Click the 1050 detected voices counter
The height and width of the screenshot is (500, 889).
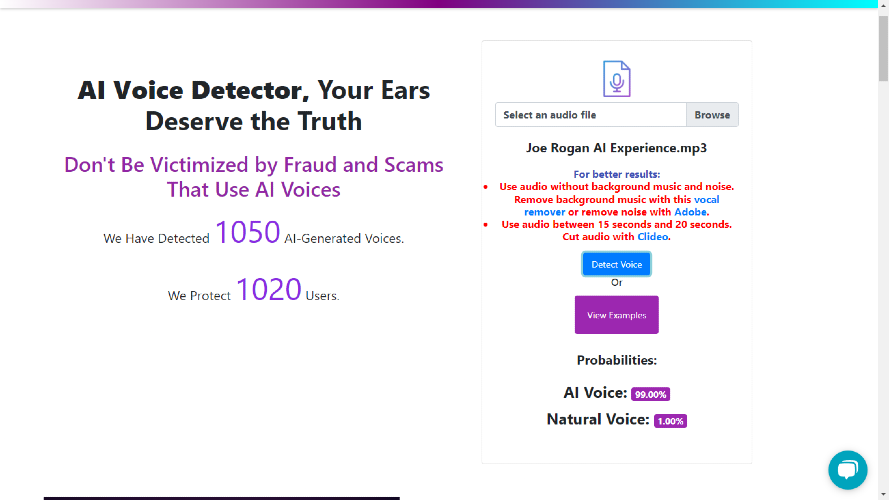[247, 233]
